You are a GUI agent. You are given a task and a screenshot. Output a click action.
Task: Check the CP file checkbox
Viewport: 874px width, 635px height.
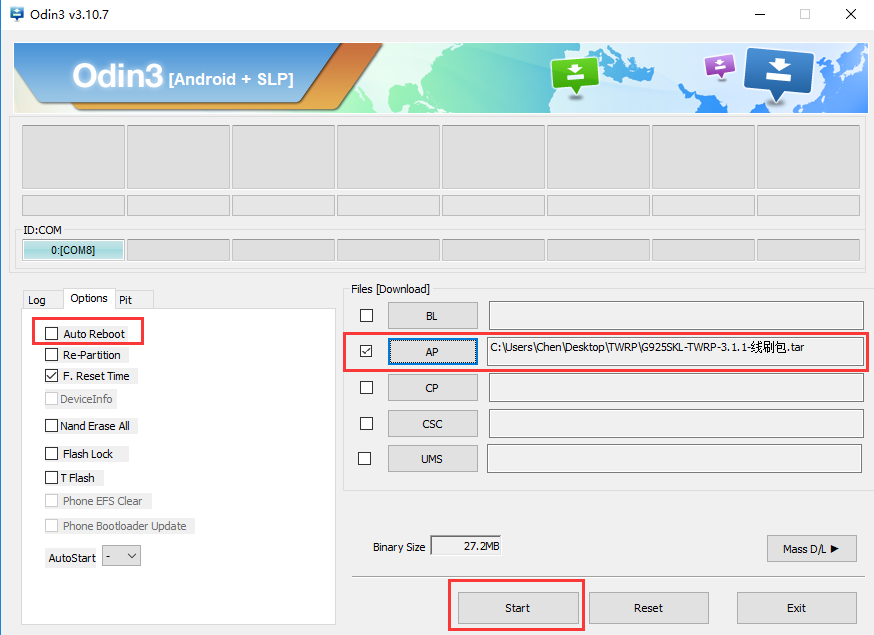366,387
